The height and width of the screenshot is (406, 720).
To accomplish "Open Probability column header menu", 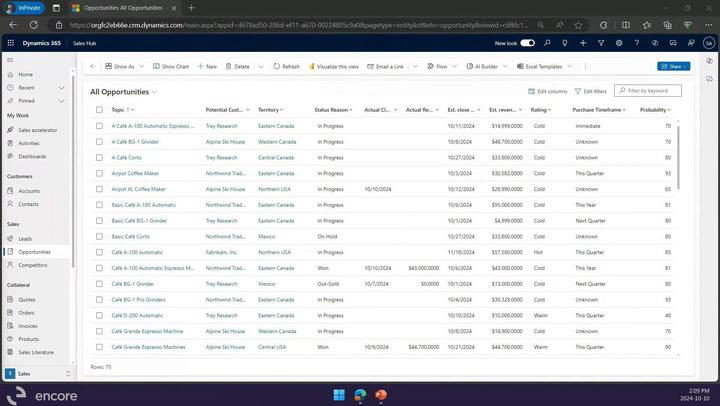I will (655, 110).
